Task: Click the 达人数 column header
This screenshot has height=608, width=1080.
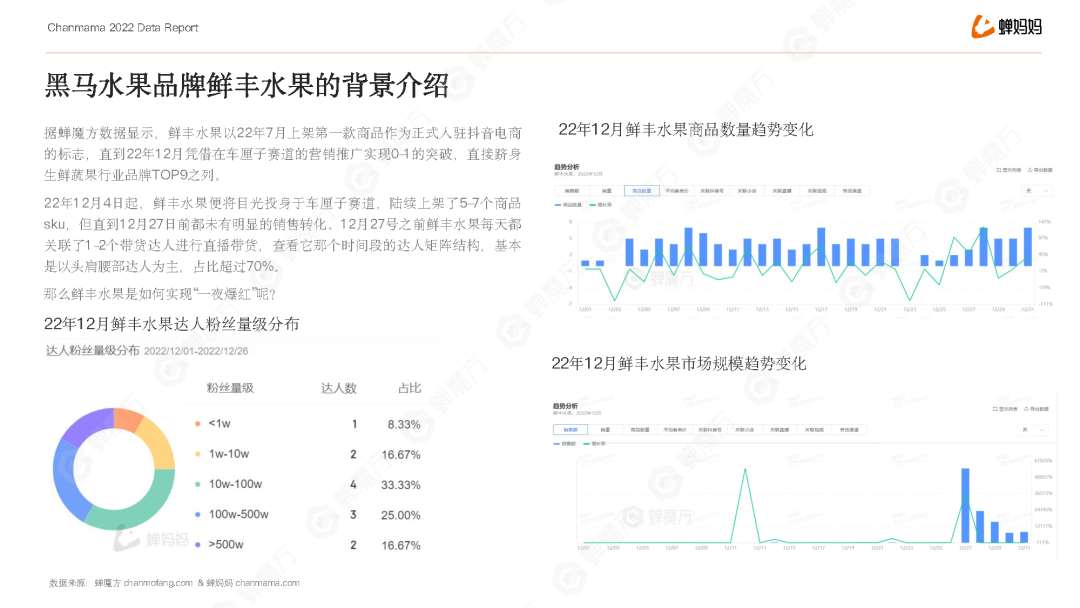Action: point(339,388)
